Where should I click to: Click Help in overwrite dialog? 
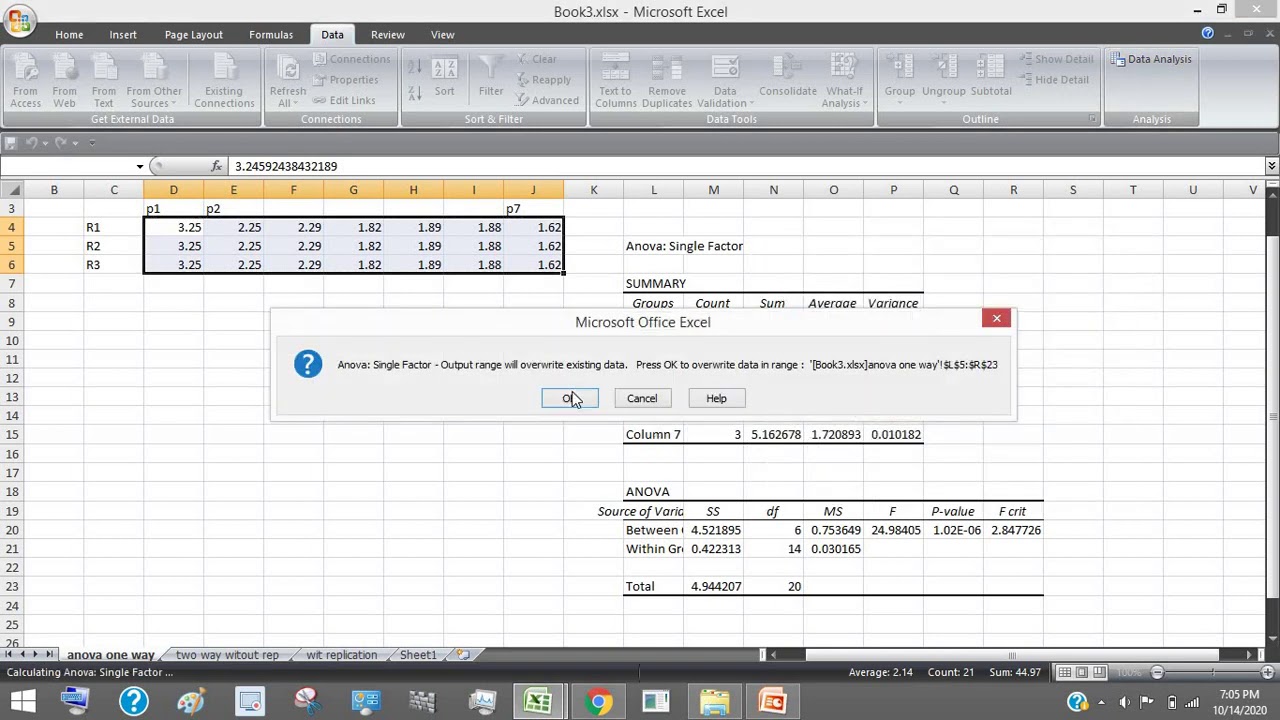(716, 398)
